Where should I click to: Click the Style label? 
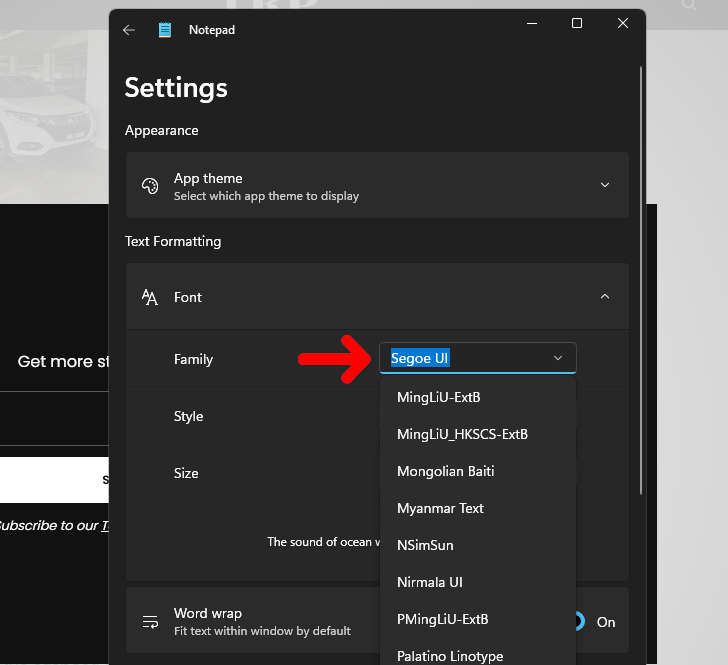(188, 416)
